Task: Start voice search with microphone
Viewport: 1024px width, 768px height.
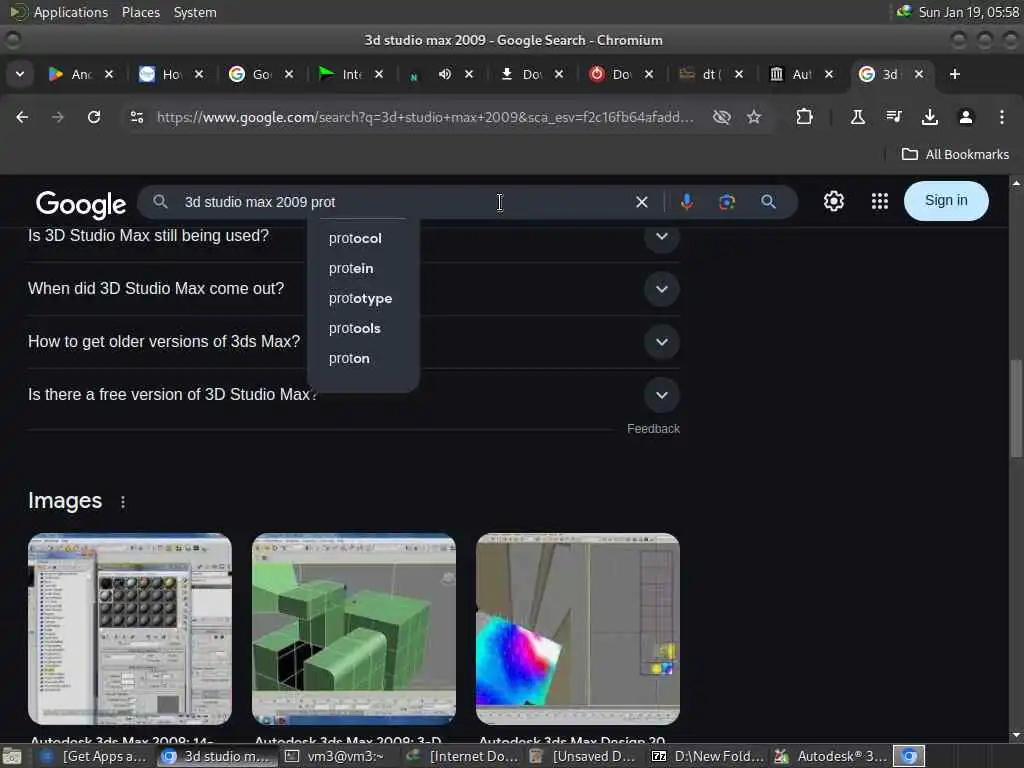Action: tap(686, 202)
